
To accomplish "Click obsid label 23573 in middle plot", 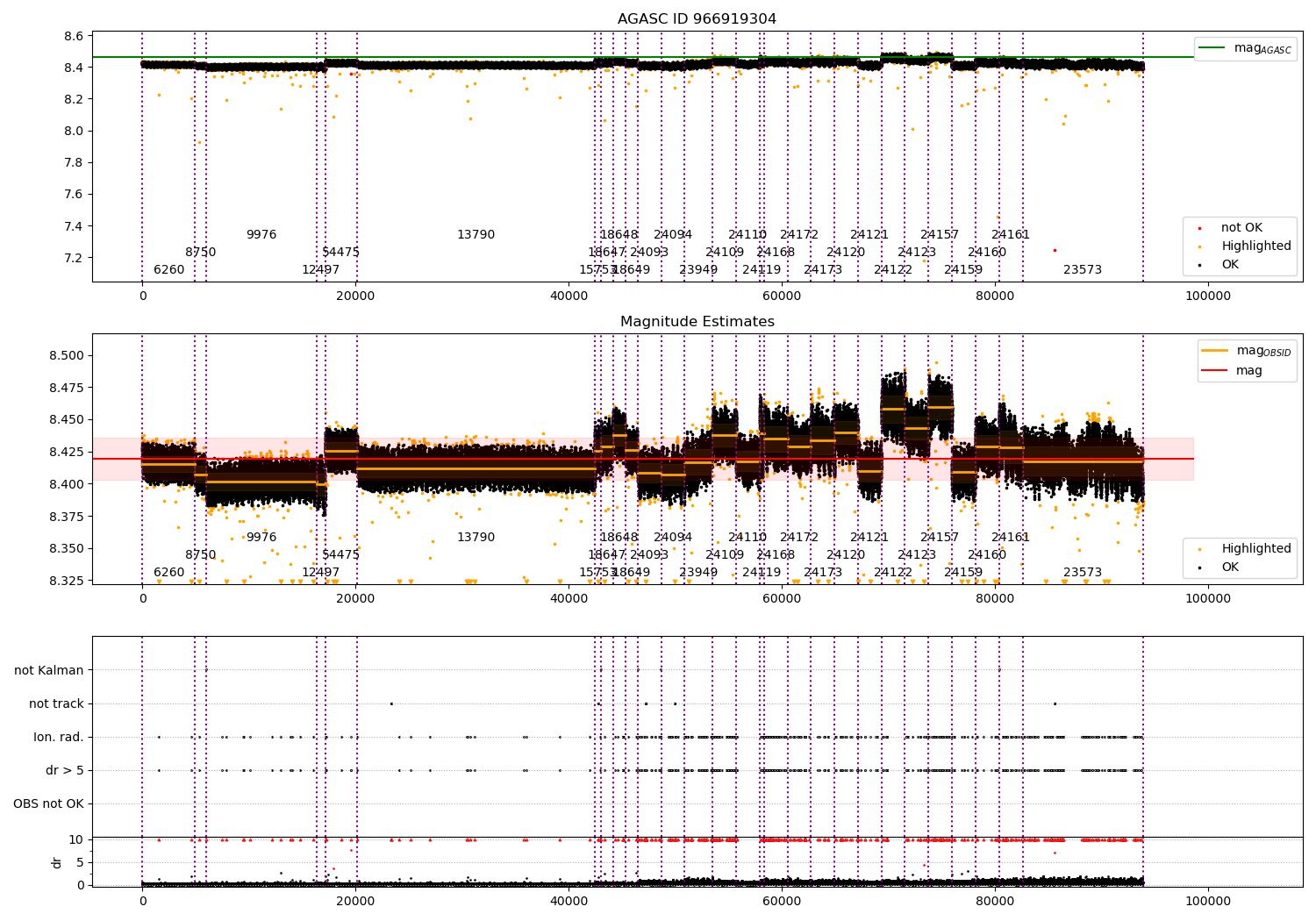I will pyautogui.click(x=1083, y=573).
